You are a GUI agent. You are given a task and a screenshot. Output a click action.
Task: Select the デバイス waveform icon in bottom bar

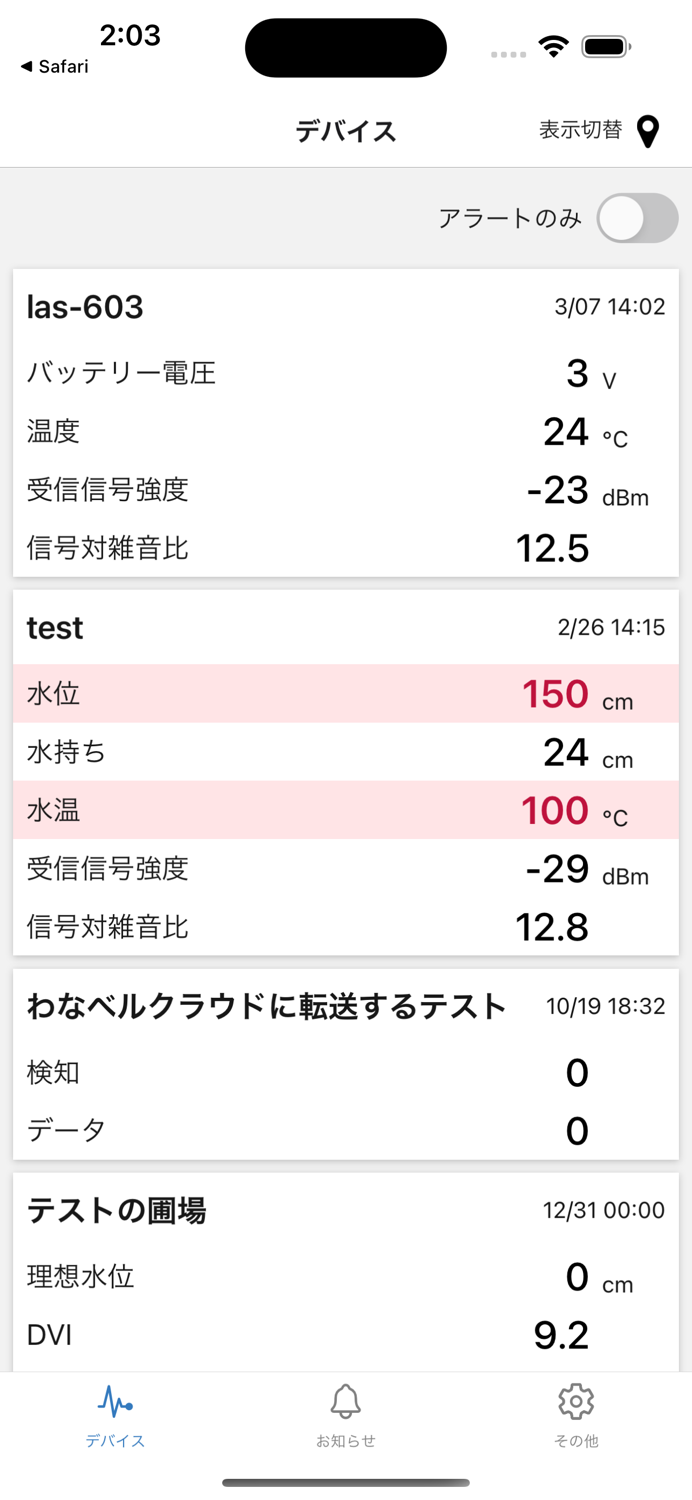pyautogui.click(x=115, y=1403)
